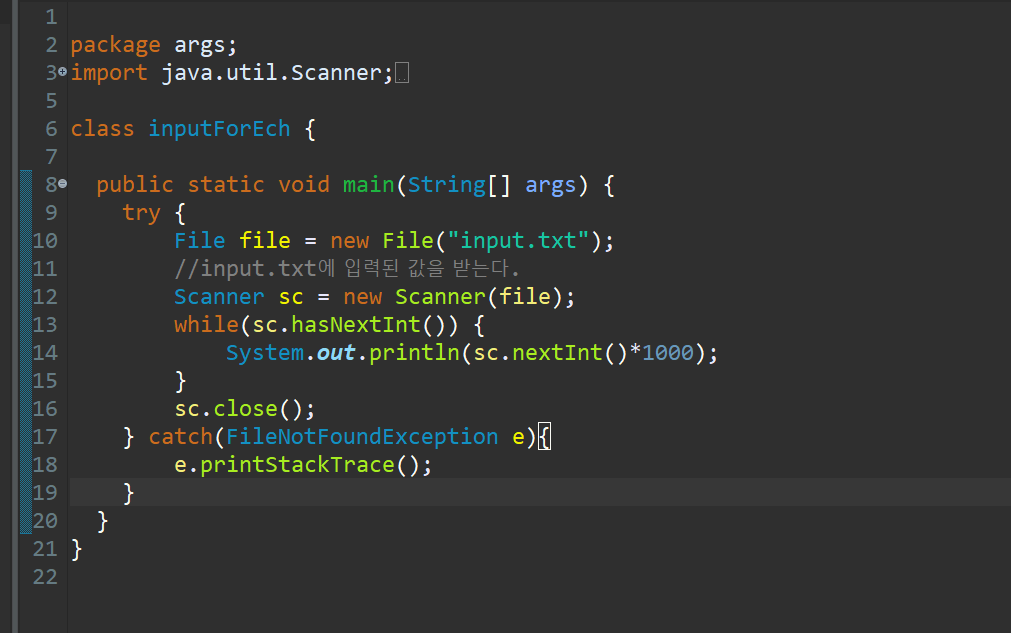Click the 'while' keyword on line 13
1011x633 pixels.
pos(206,324)
